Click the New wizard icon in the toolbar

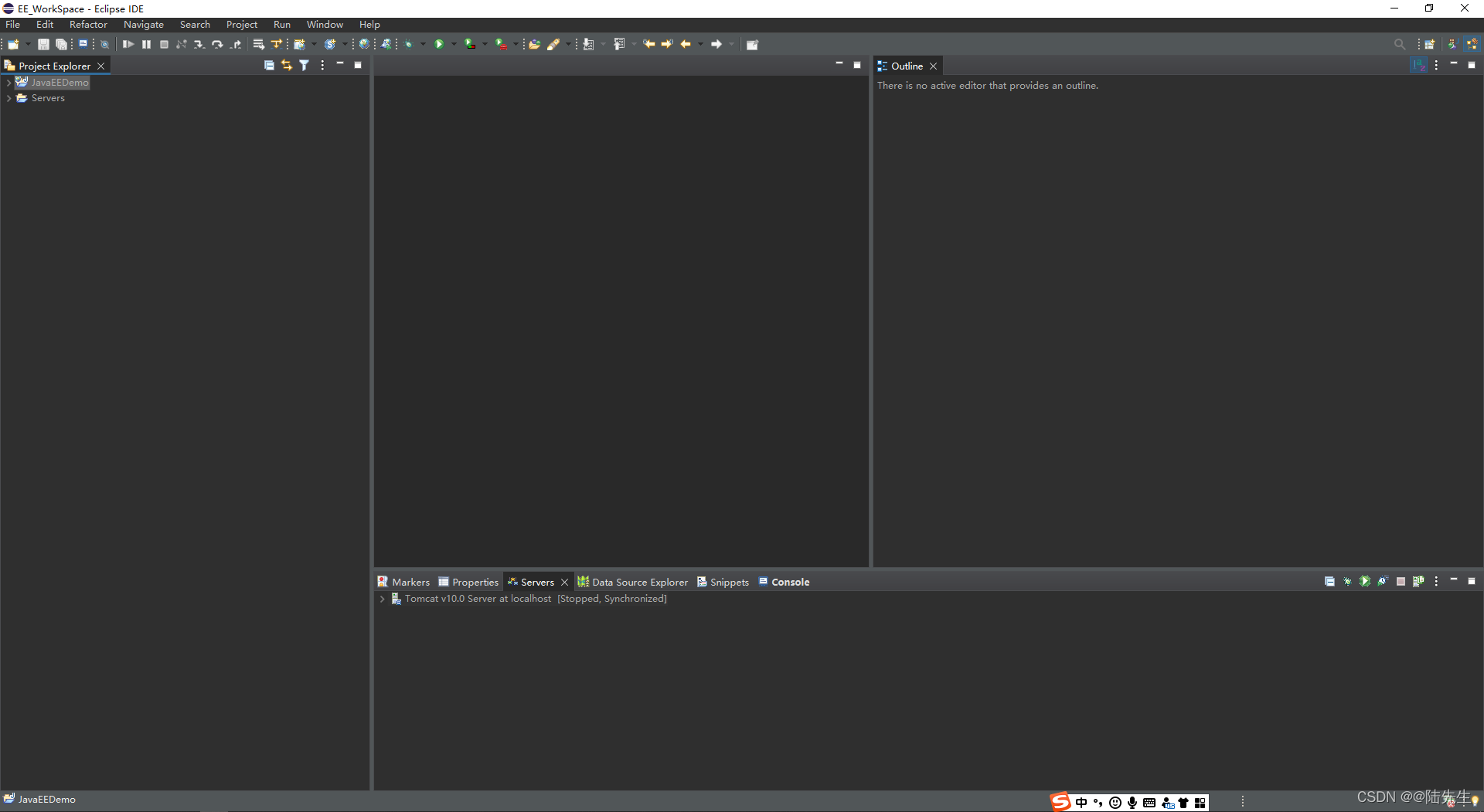point(12,44)
